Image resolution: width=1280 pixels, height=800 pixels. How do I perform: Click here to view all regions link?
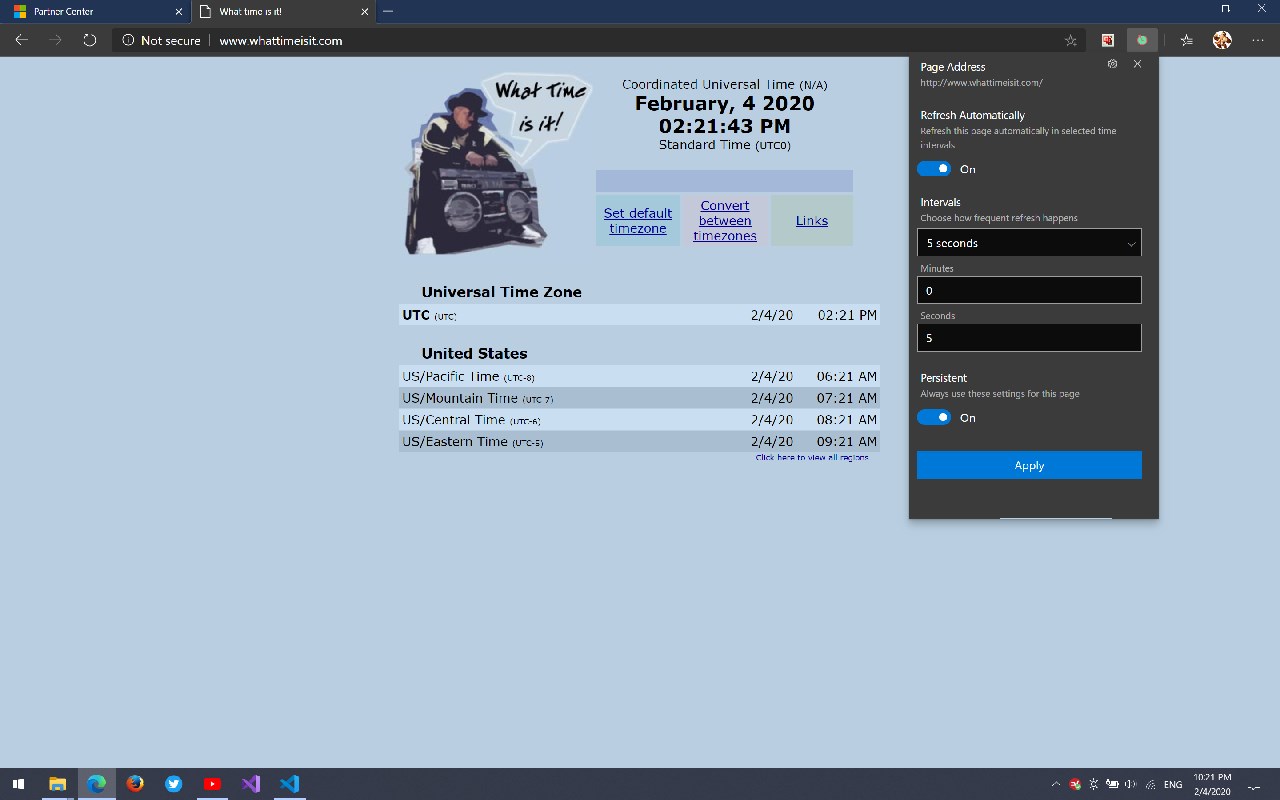(x=812, y=457)
